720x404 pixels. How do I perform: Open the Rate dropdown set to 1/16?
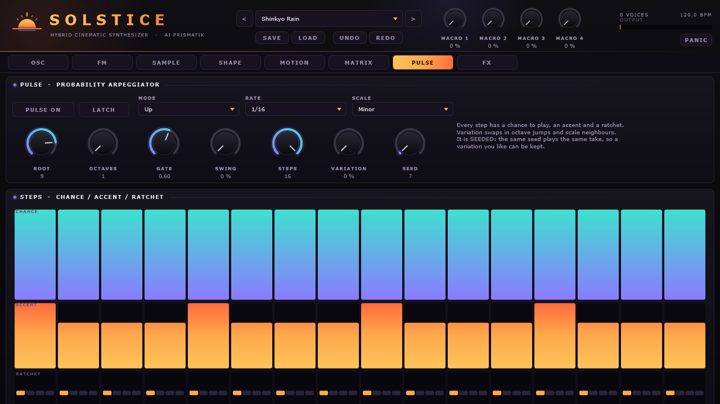(295, 109)
